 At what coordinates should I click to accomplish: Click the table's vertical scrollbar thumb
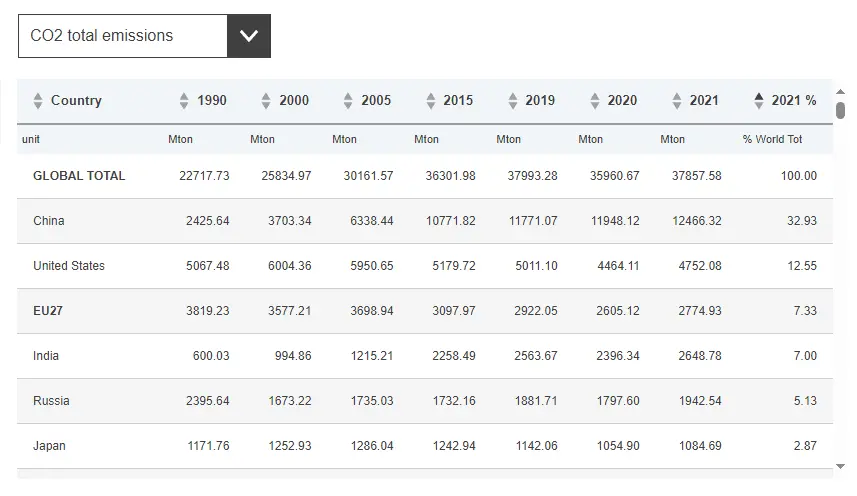tap(841, 110)
